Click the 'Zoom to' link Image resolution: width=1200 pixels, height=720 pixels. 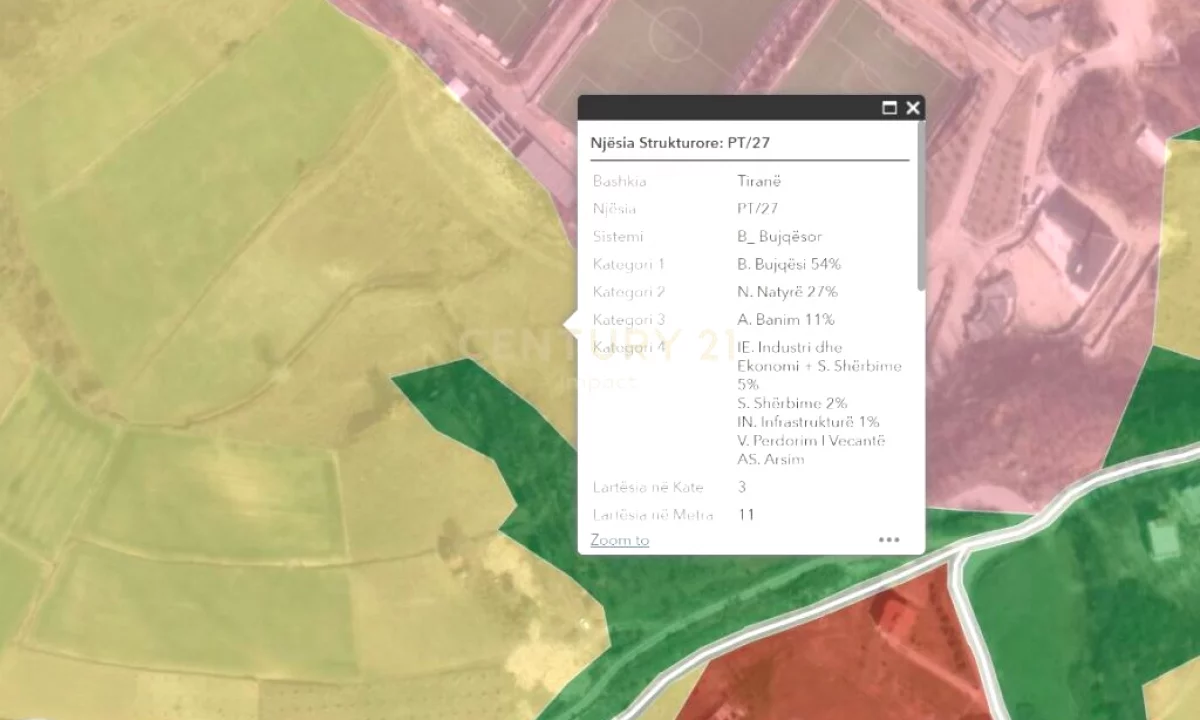click(619, 540)
